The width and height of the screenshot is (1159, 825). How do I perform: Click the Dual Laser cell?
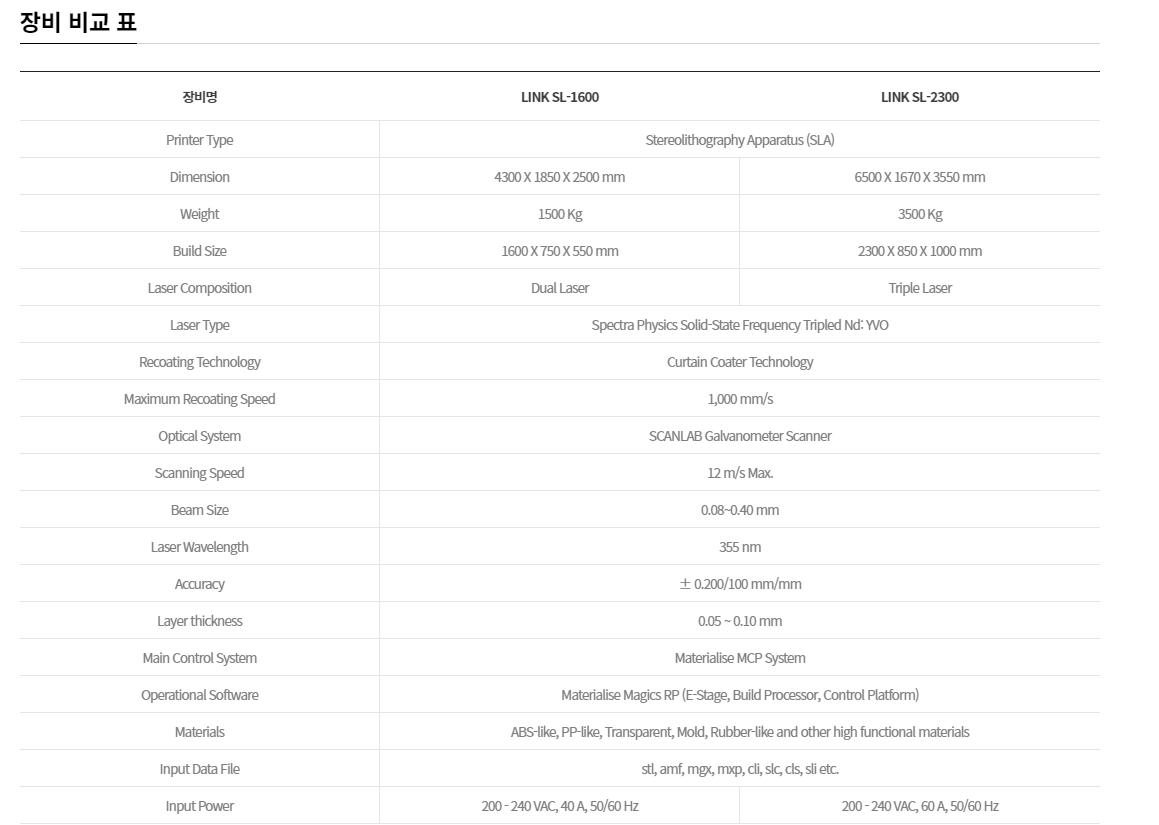tap(560, 288)
